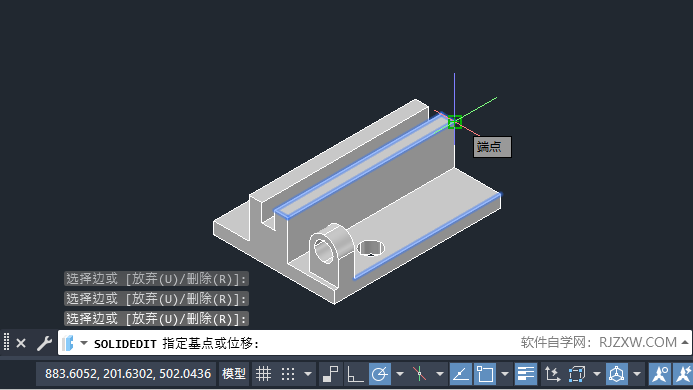Toggle the drawing grid display

pyautogui.click(x=263, y=374)
